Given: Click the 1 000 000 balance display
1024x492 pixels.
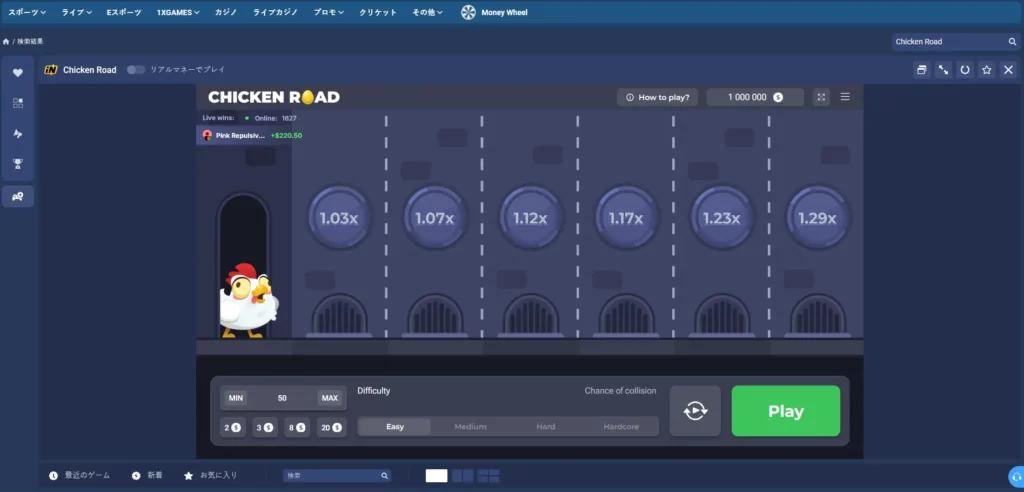Looking at the screenshot, I should tap(755, 97).
